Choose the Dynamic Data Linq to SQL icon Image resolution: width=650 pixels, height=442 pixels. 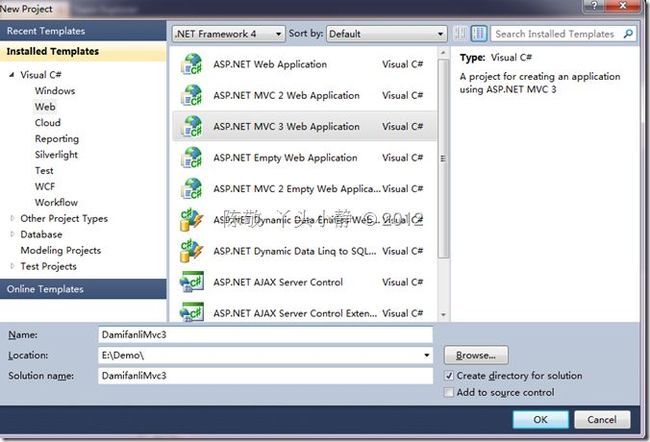coord(192,251)
